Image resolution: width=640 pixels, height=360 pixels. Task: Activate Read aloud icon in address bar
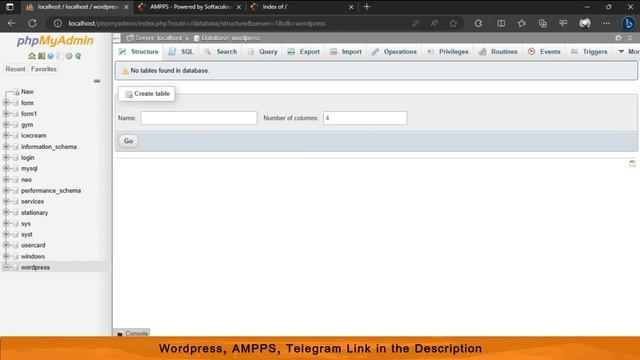(x=434, y=23)
